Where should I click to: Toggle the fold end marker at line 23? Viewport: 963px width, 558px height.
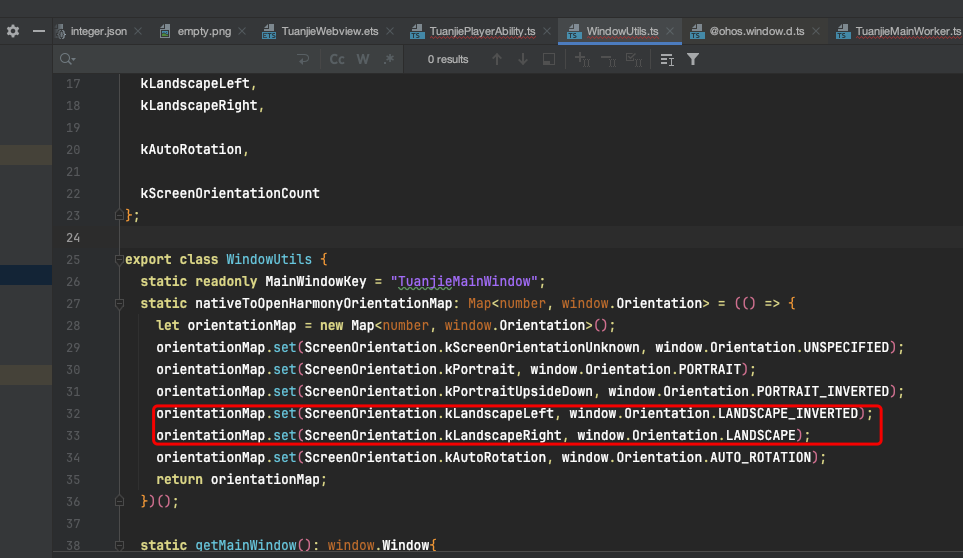119,215
